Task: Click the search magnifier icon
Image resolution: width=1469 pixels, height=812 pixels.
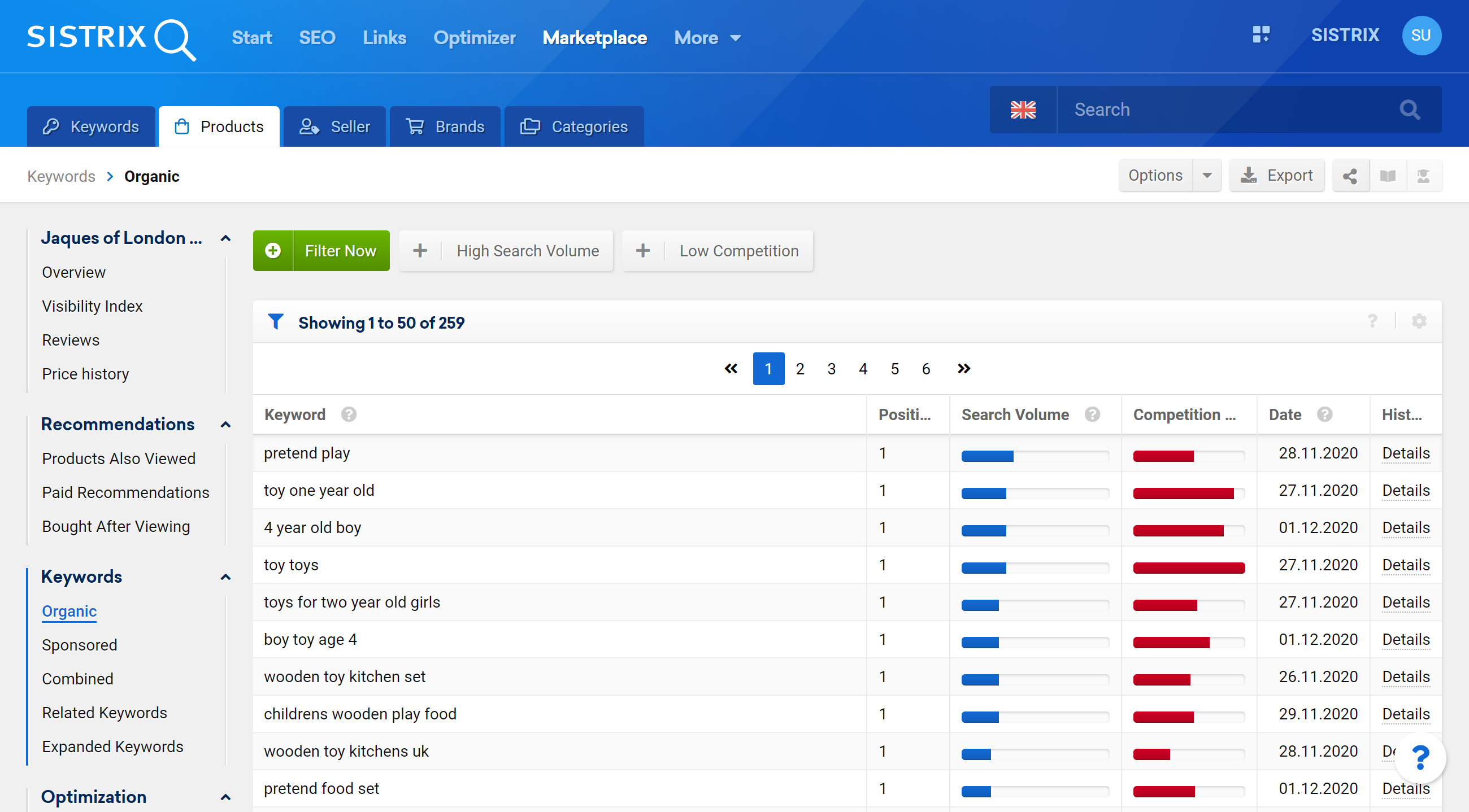Action: (1410, 110)
